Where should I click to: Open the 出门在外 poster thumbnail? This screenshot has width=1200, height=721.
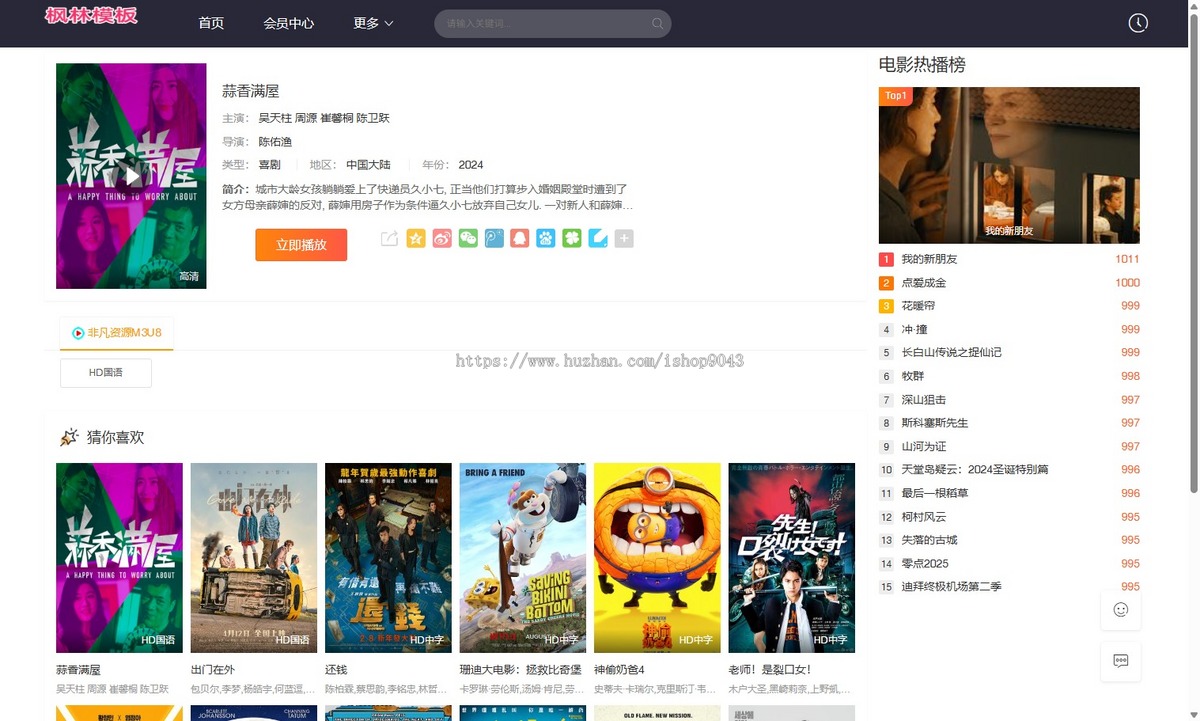click(x=254, y=558)
